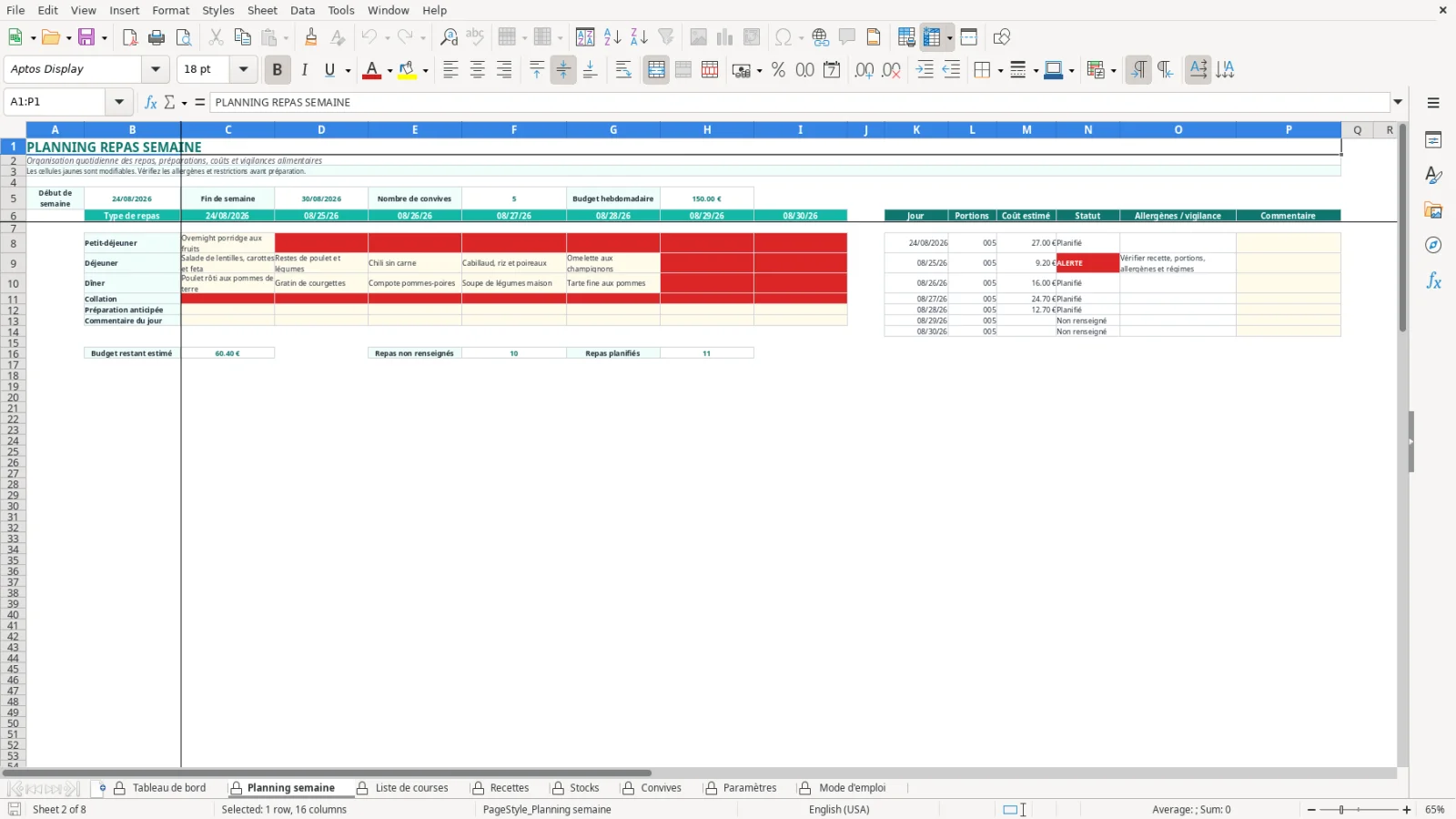1456x819 pixels.
Task: Open the Sheet menu
Action: click(262, 10)
